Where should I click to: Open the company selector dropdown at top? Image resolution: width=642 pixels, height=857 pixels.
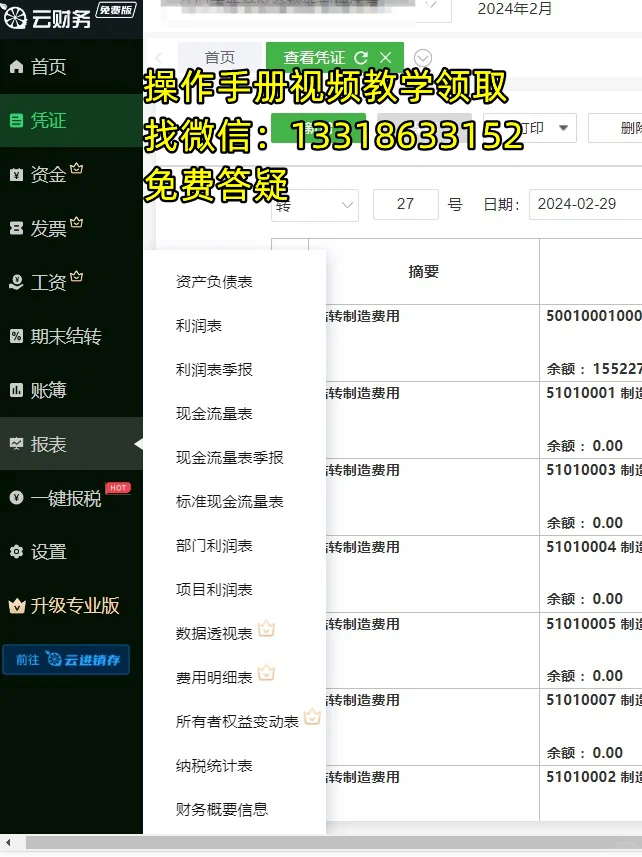pos(432,5)
